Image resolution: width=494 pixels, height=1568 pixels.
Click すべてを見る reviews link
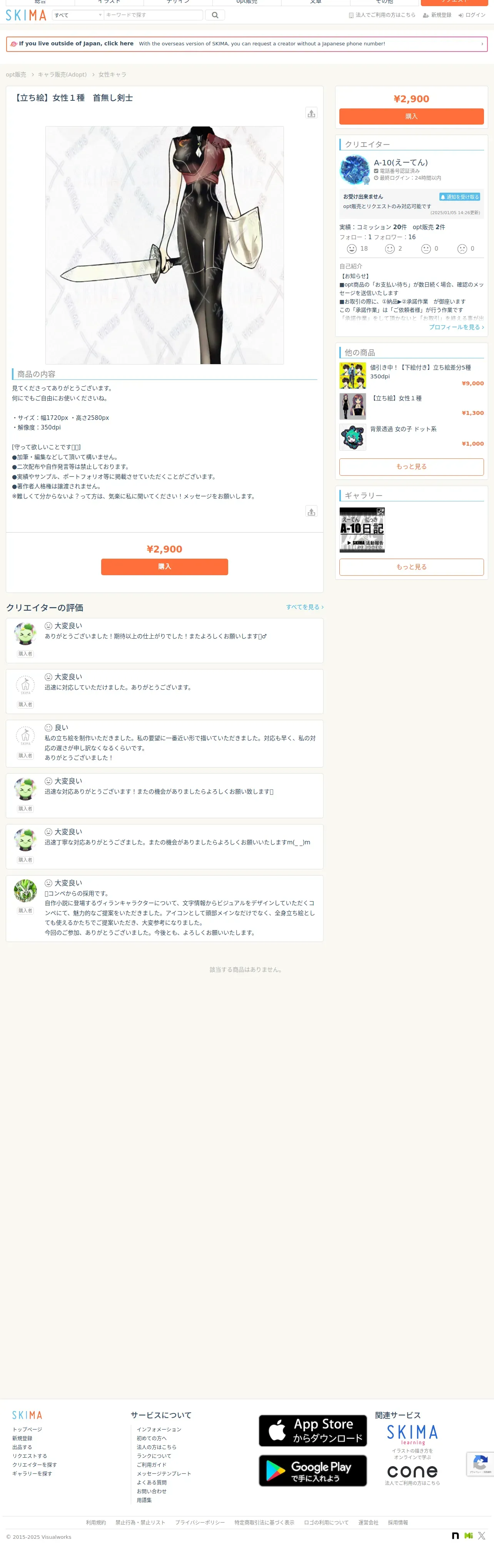tap(305, 607)
